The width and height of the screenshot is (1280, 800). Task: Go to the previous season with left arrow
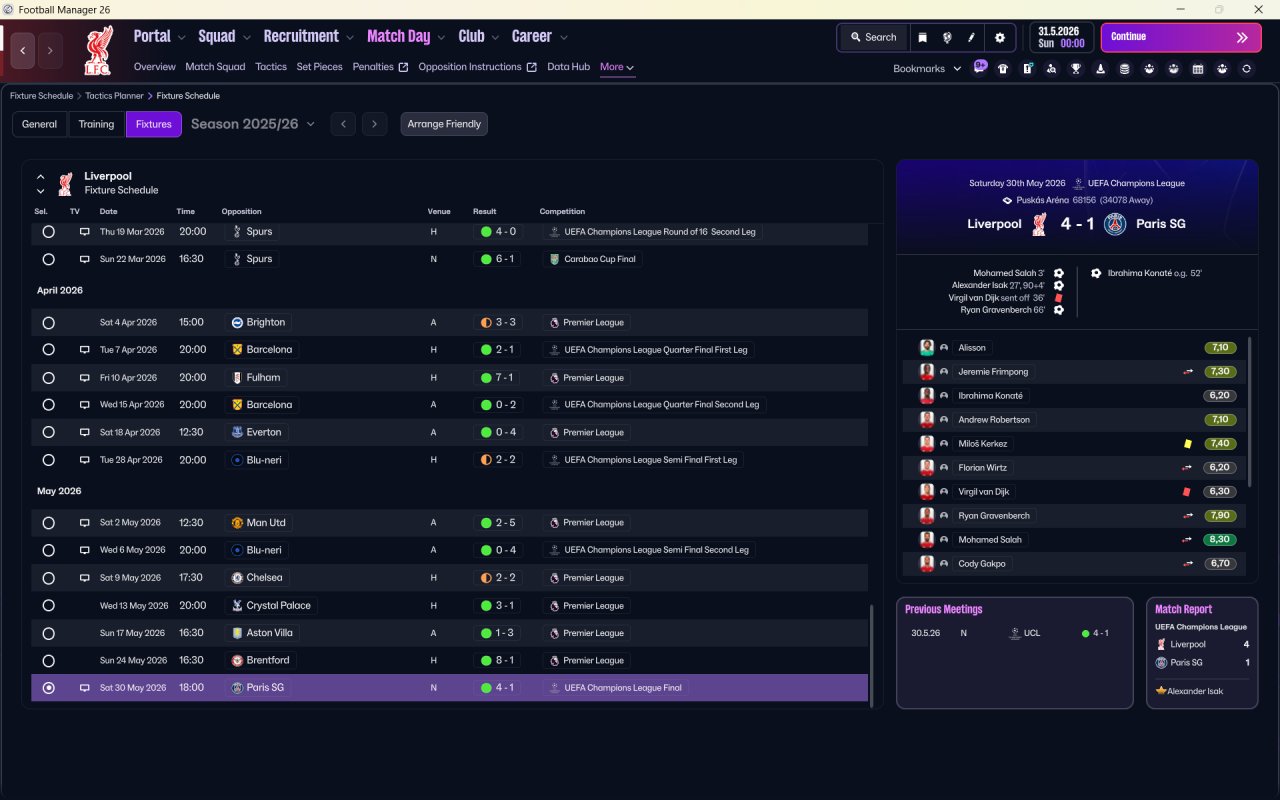coord(343,124)
